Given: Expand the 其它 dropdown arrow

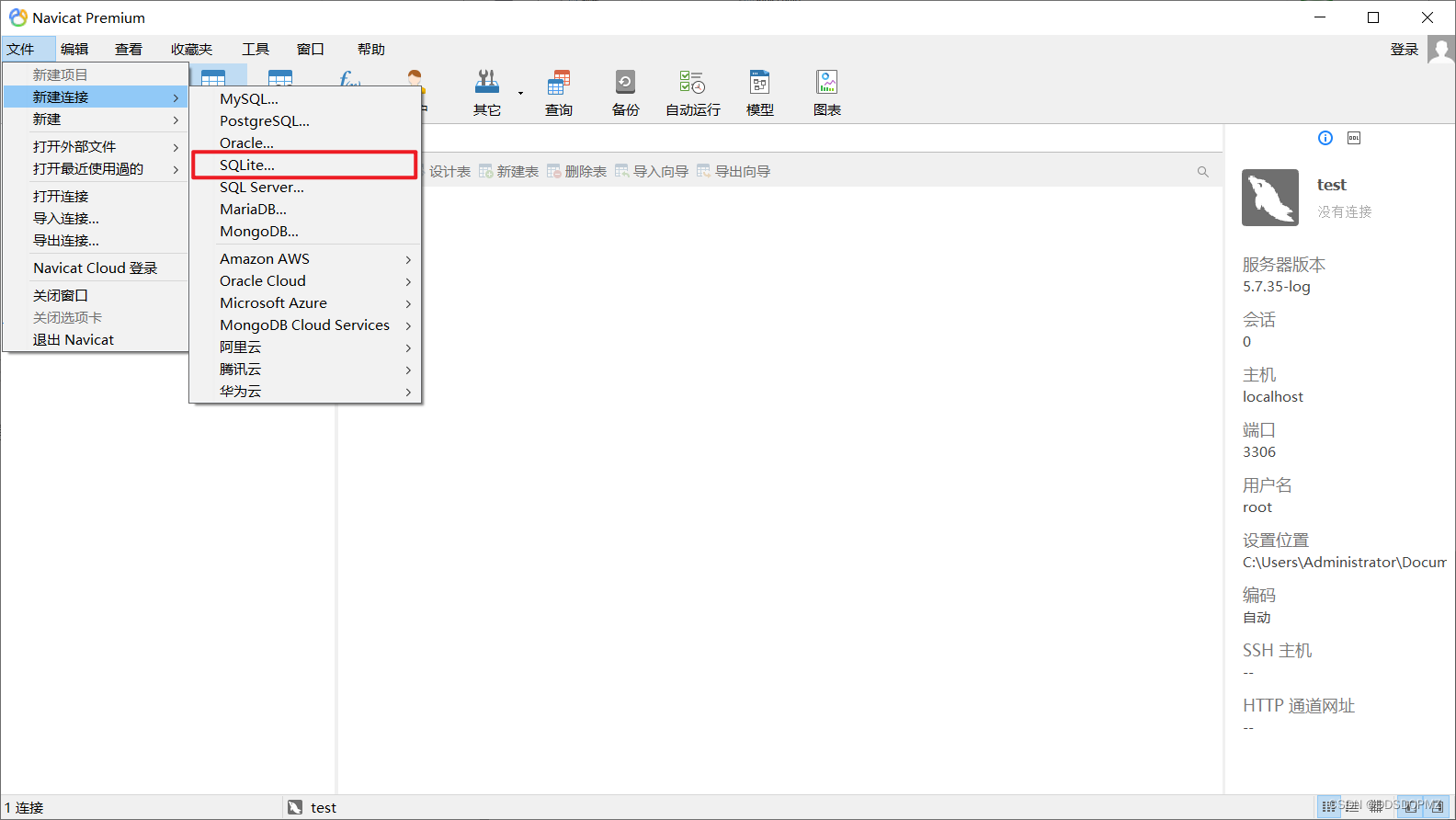Looking at the screenshot, I should 520,93.
